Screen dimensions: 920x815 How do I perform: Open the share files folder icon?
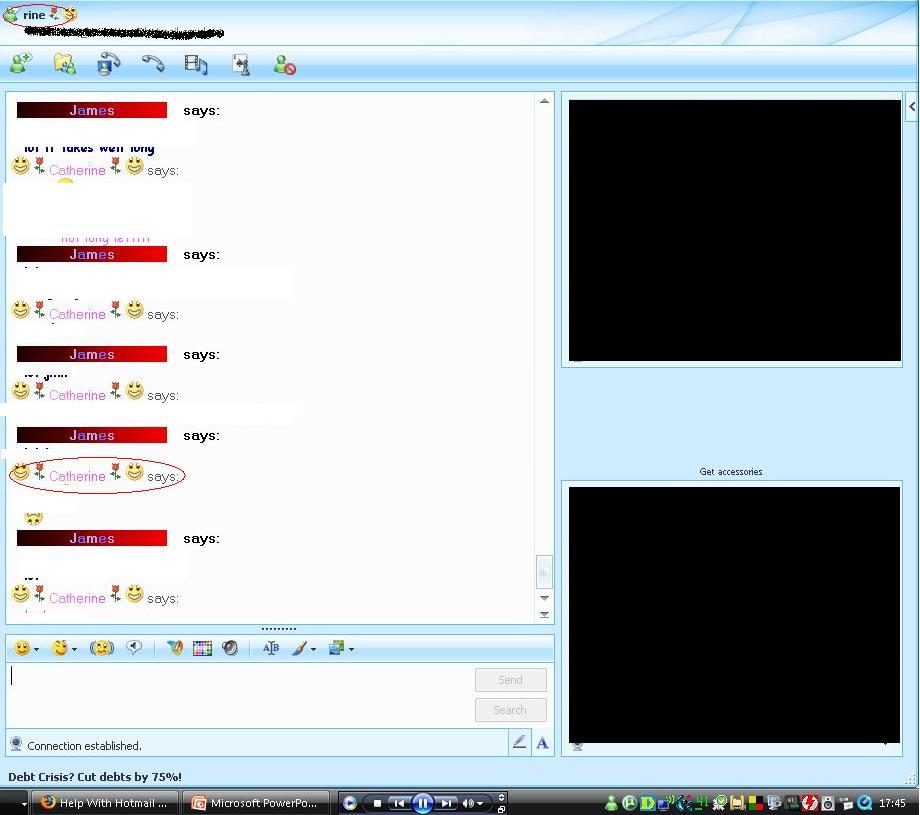pyautogui.click(x=65, y=65)
